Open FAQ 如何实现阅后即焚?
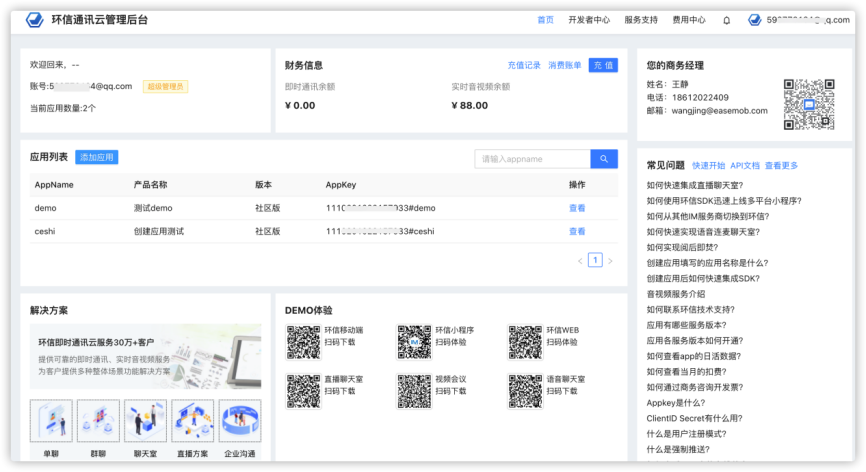The height and width of the screenshot is (472, 866). click(x=682, y=247)
